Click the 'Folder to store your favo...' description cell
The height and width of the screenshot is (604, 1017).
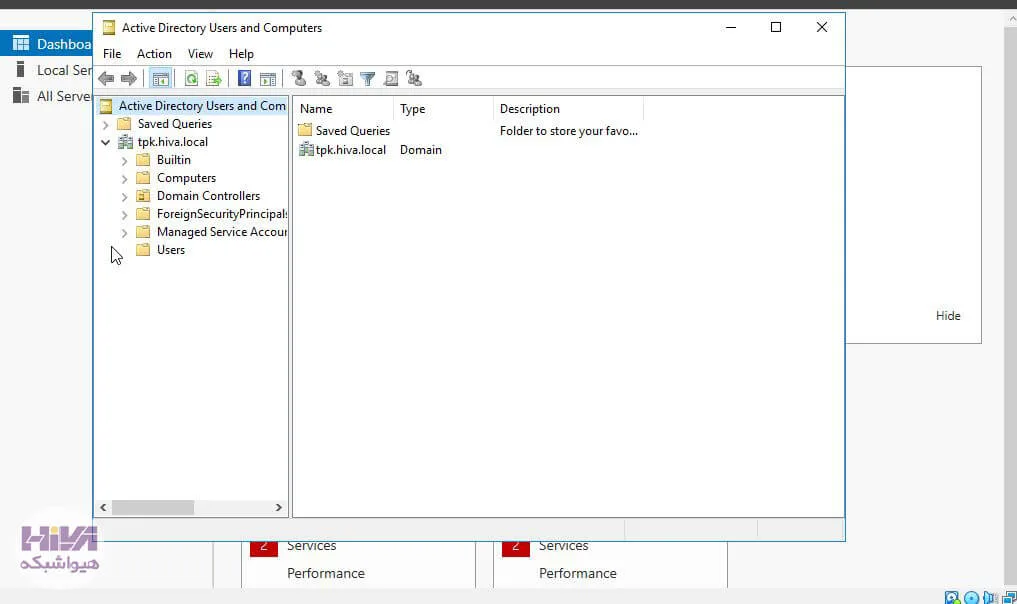(x=569, y=130)
